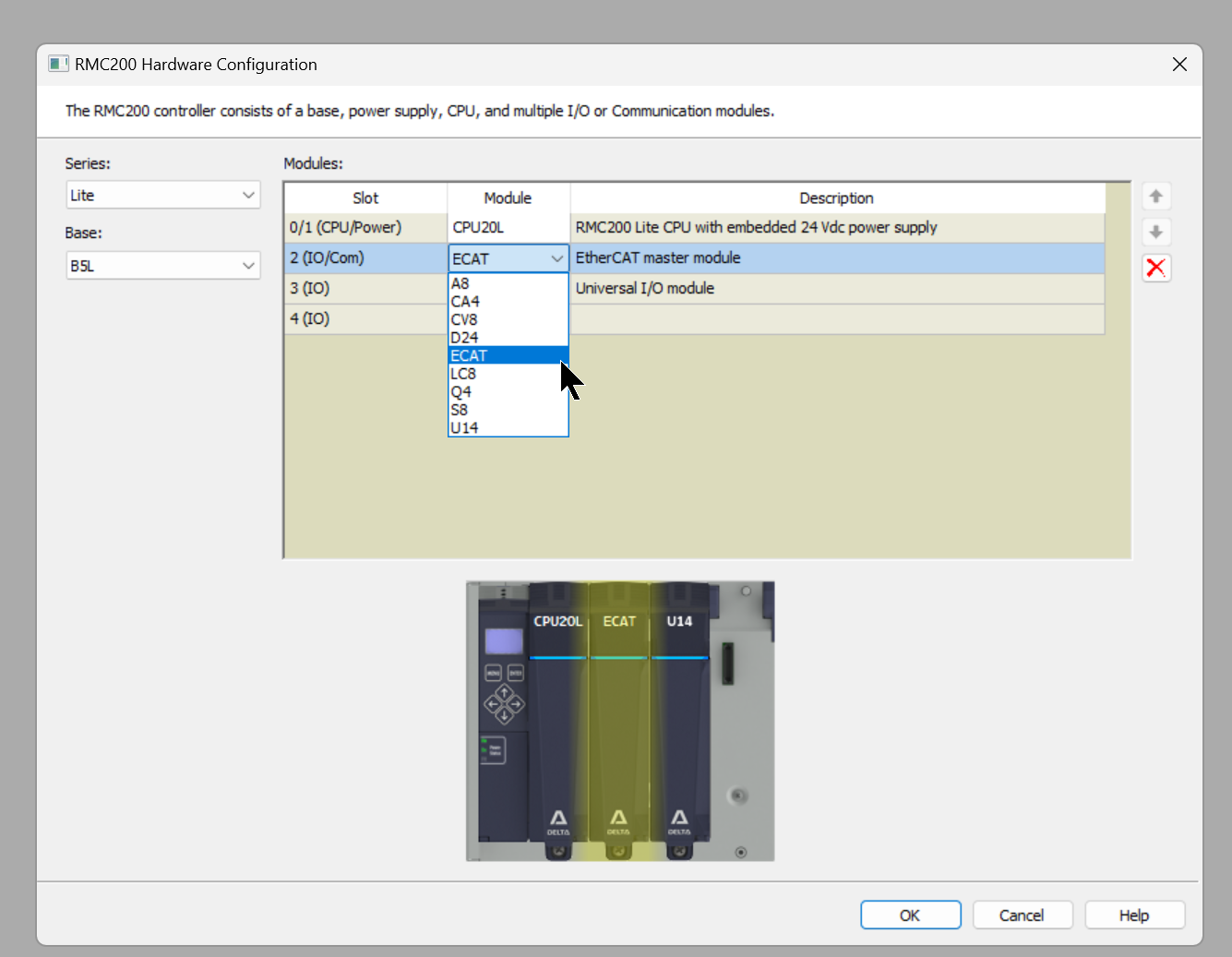The width and height of the screenshot is (1232, 957).
Task: Move selected module down with the arrow icon
Action: coord(1155,232)
